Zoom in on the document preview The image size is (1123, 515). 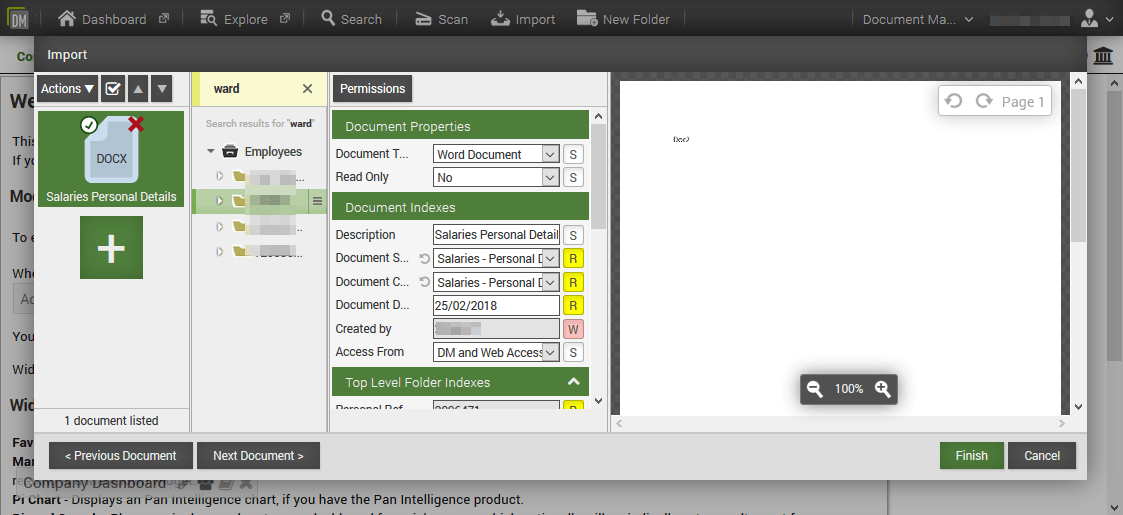[882, 389]
